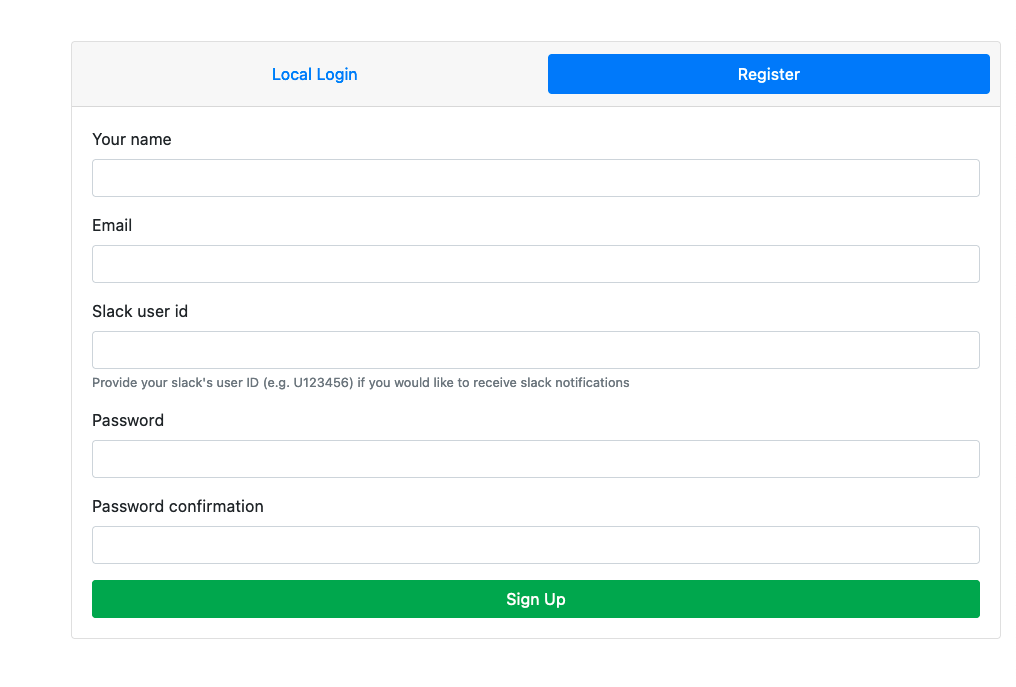Click the Your name label
This screenshot has width=1016, height=687.
131,139
